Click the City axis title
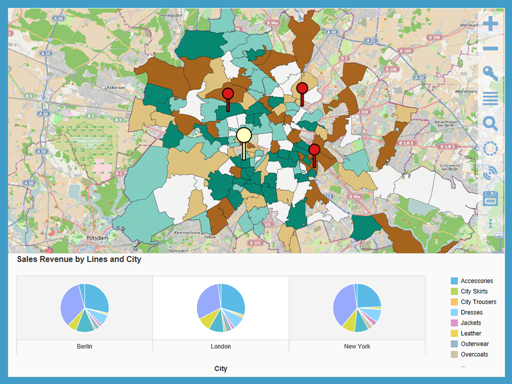Viewport: 512px width, 384px height. (221, 368)
